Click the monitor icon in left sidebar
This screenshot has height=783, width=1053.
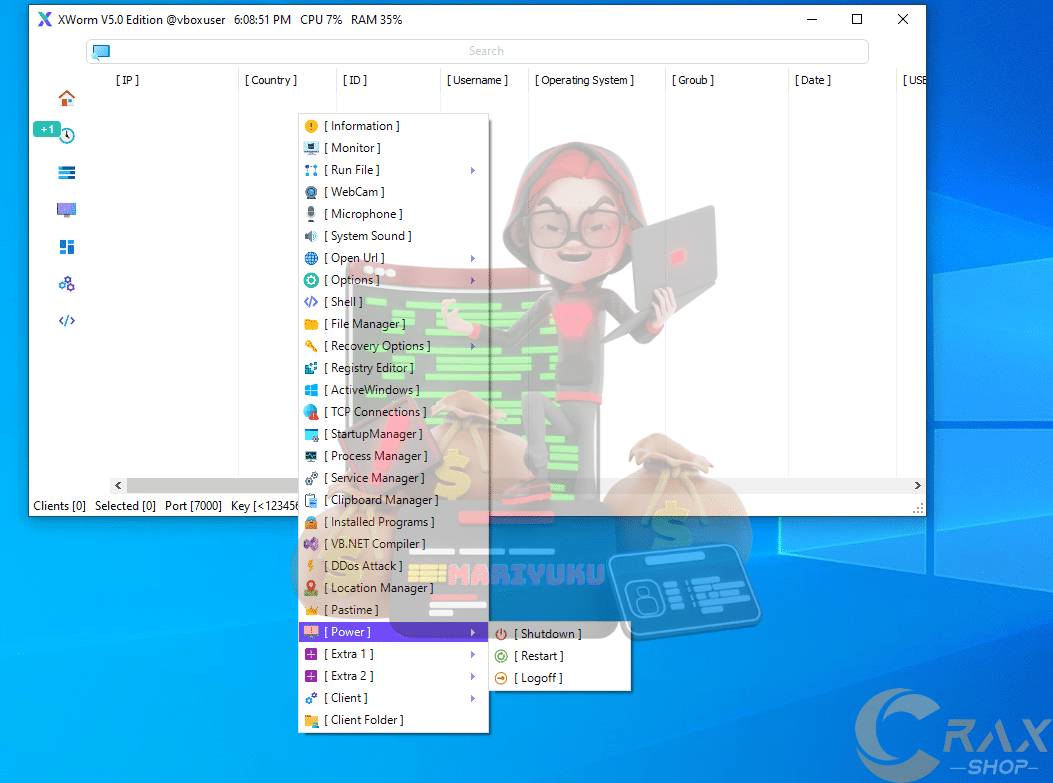[67, 210]
